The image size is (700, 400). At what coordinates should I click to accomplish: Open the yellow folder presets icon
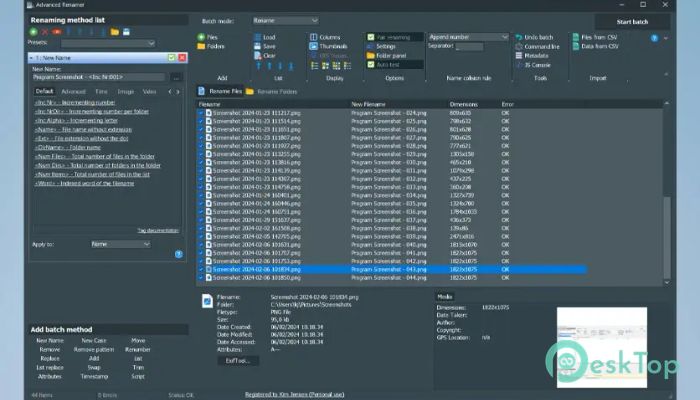(115, 32)
